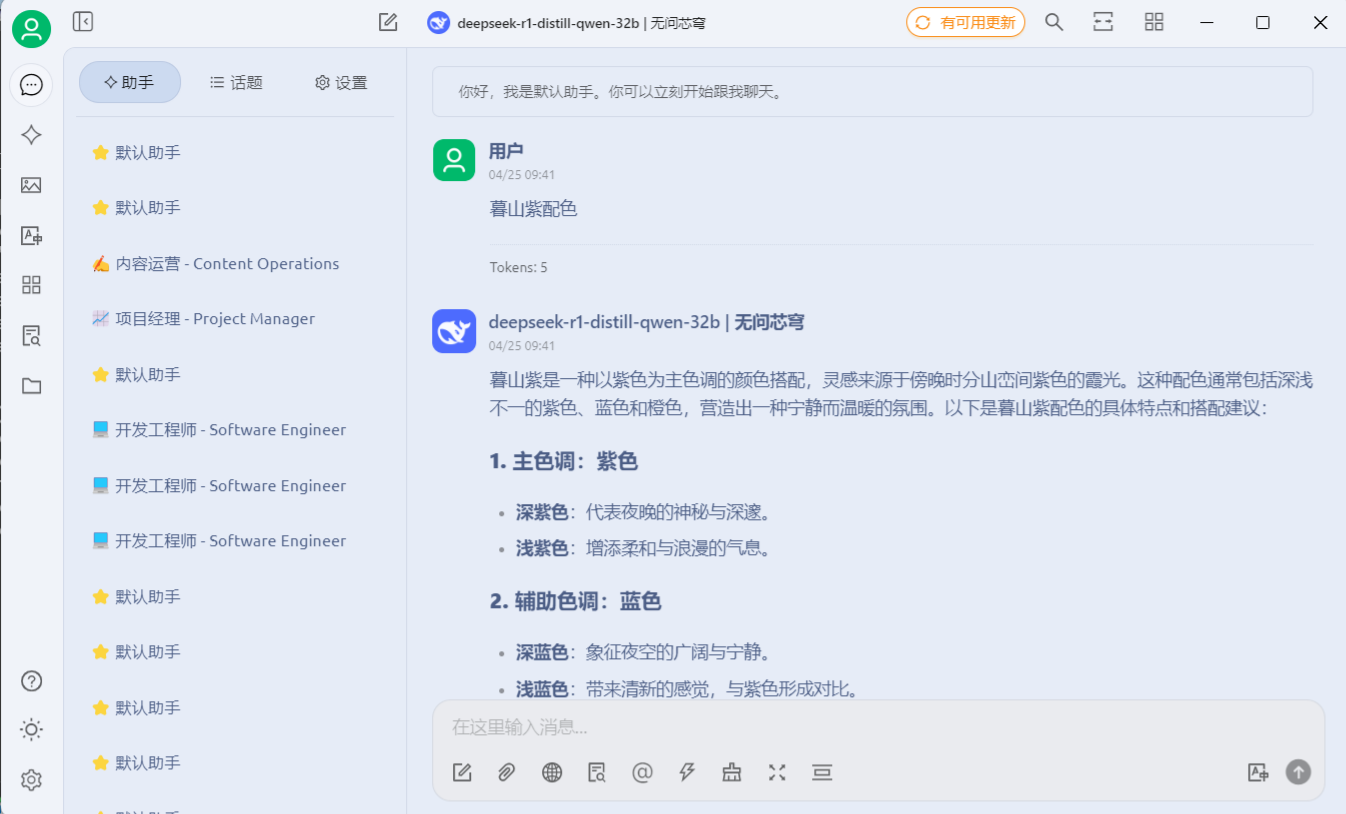Mention a model using the @ selector

click(x=641, y=772)
